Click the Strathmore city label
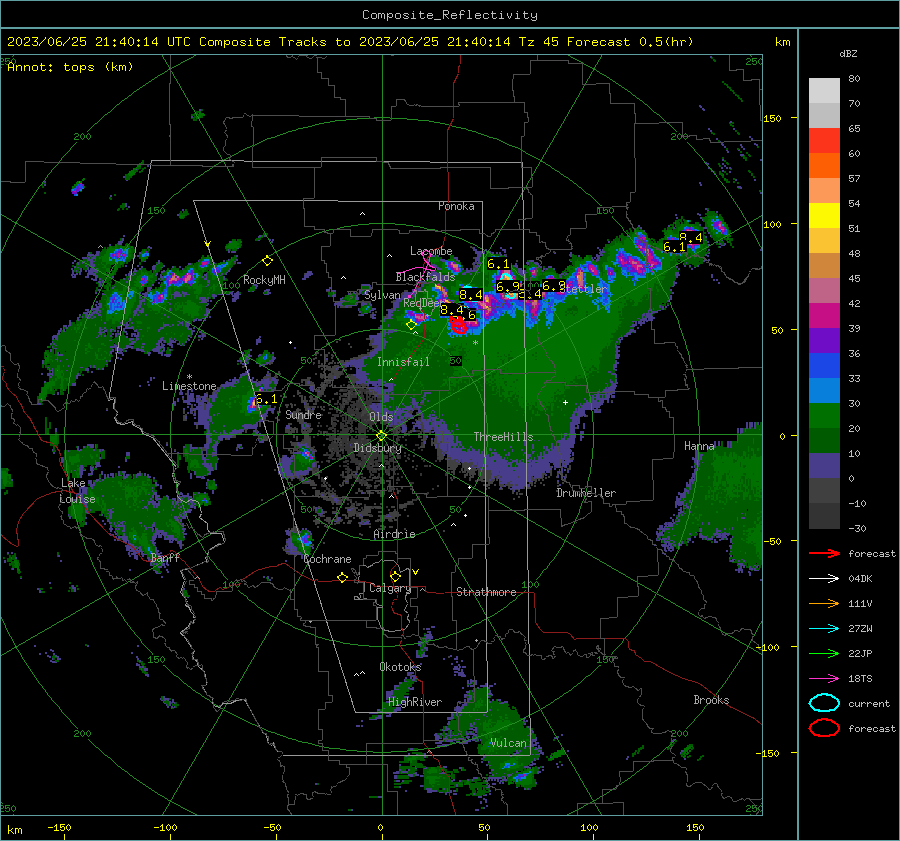 pos(486,592)
